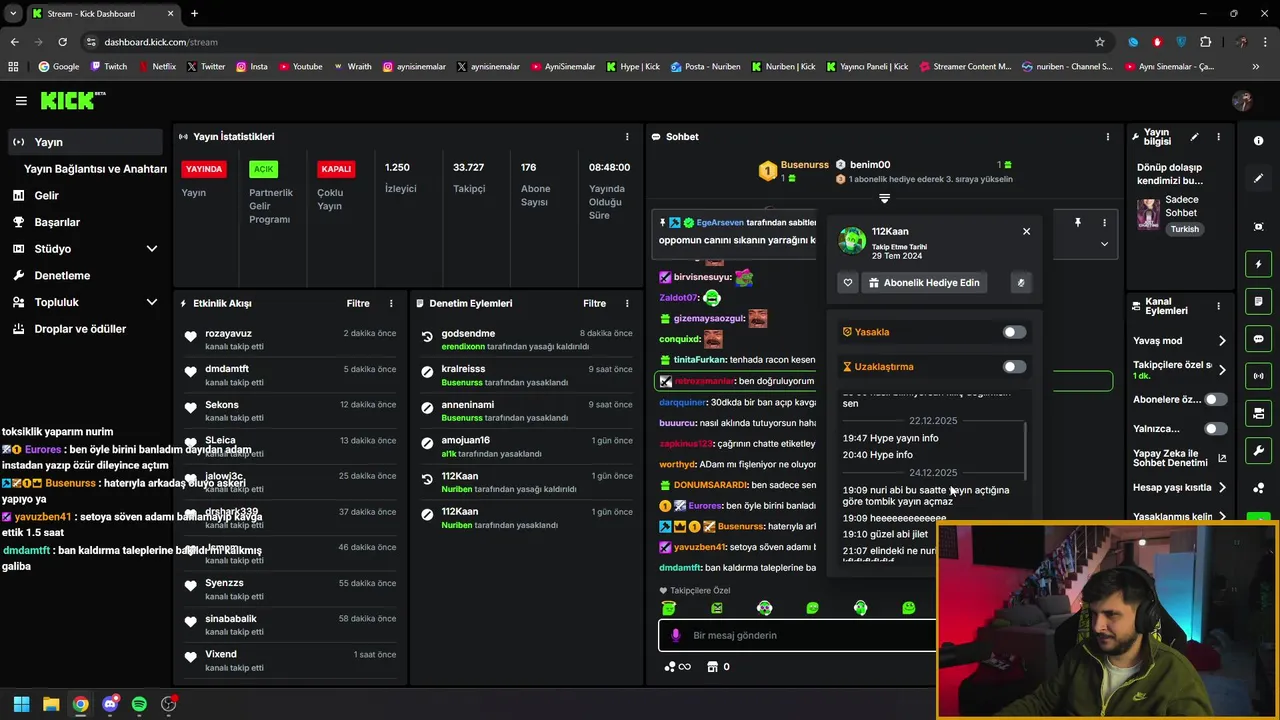The image size is (1280, 720).
Task: Click the scrollbar in the 112Kaan message history
Action: coord(1026,450)
